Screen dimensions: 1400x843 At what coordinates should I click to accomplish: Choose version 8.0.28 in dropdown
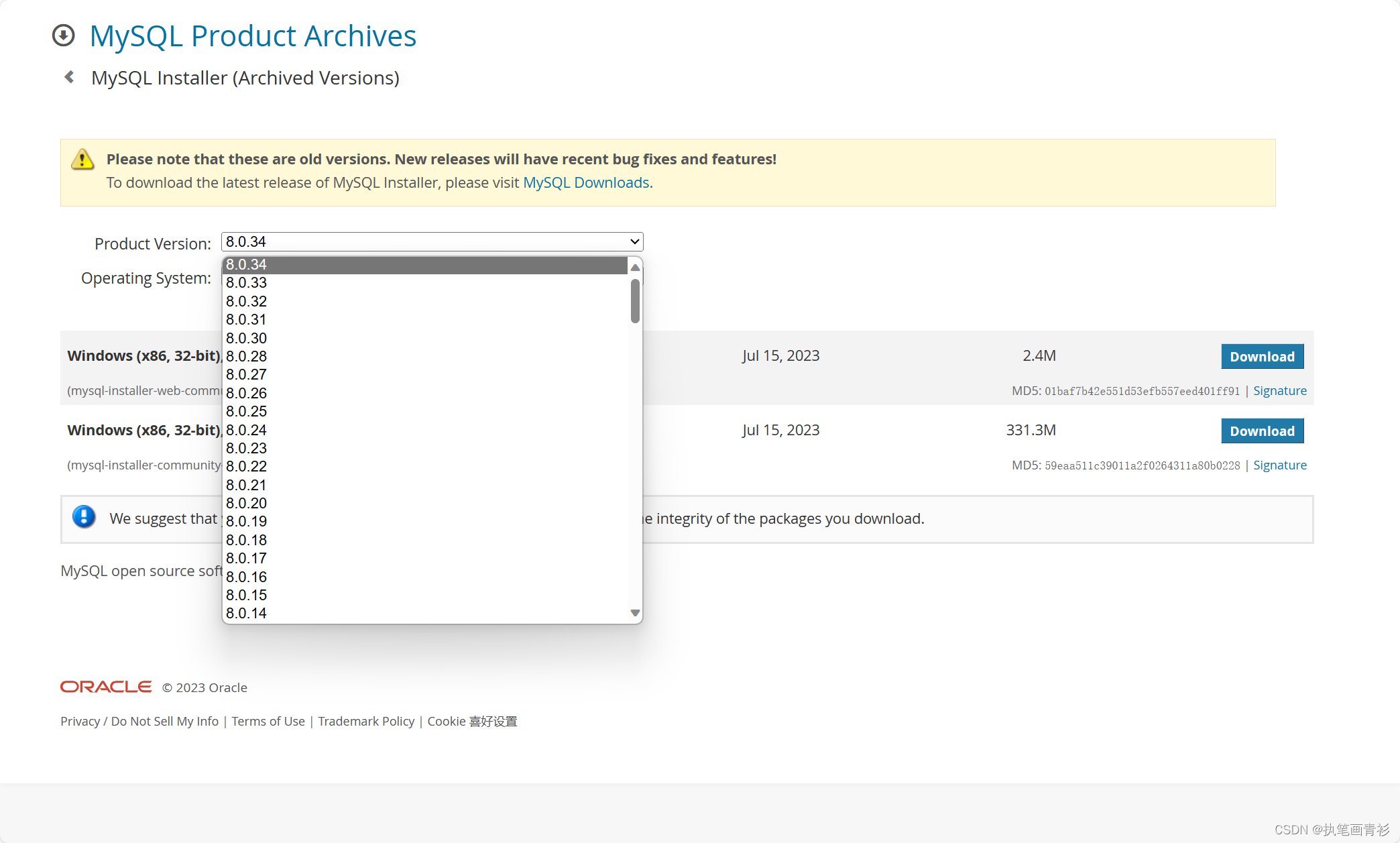pyautogui.click(x=247, y=356)
